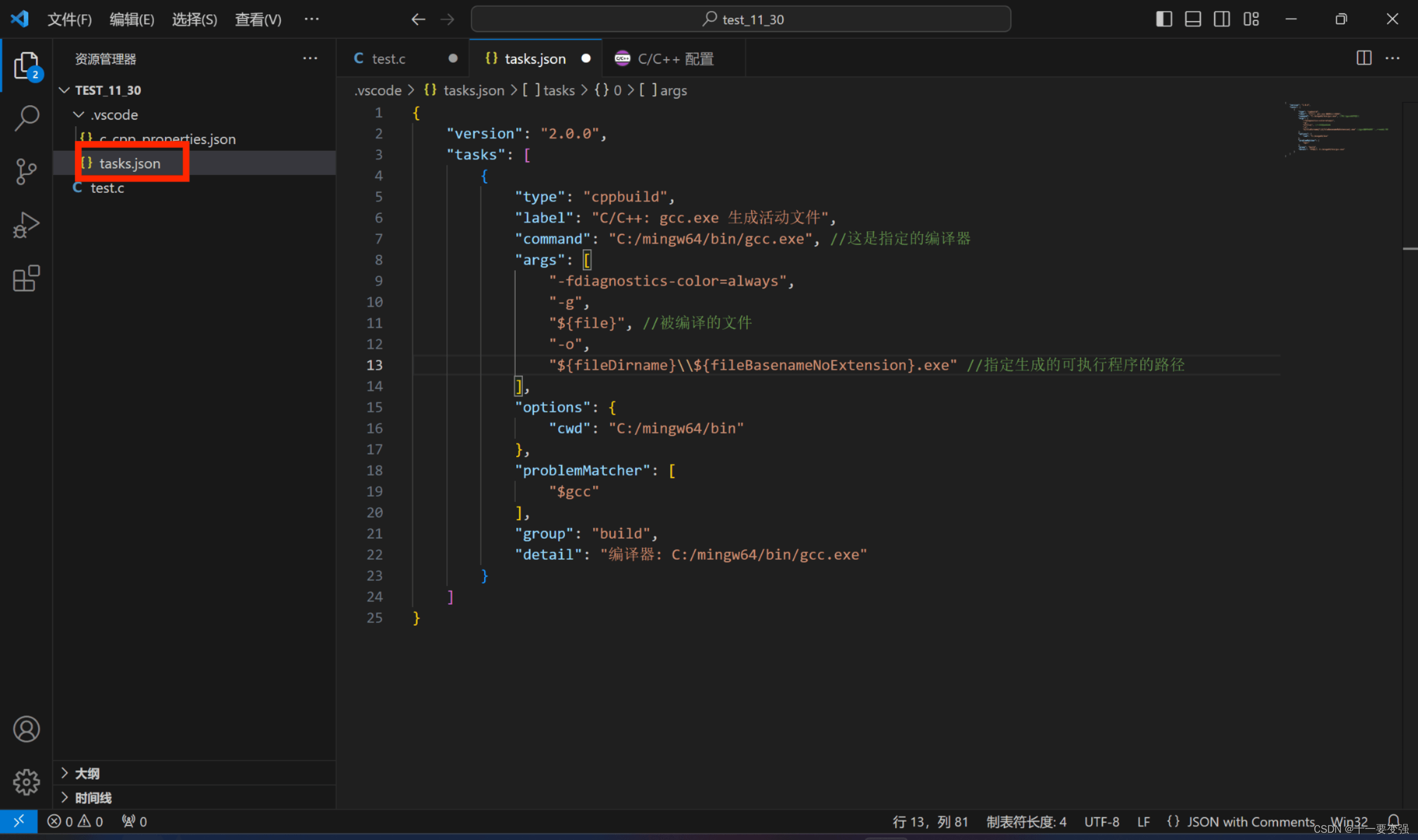Click the 行 13, 列 81 cursor position

[930, 821]
